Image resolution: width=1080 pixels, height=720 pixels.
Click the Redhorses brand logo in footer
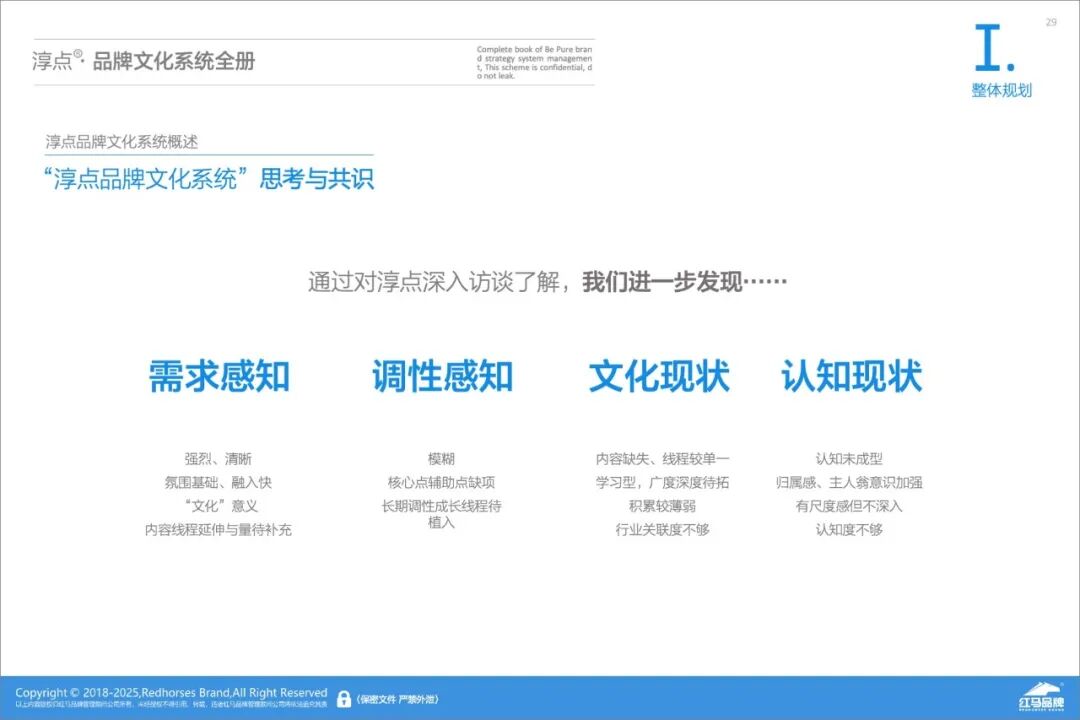[1041, 696]
